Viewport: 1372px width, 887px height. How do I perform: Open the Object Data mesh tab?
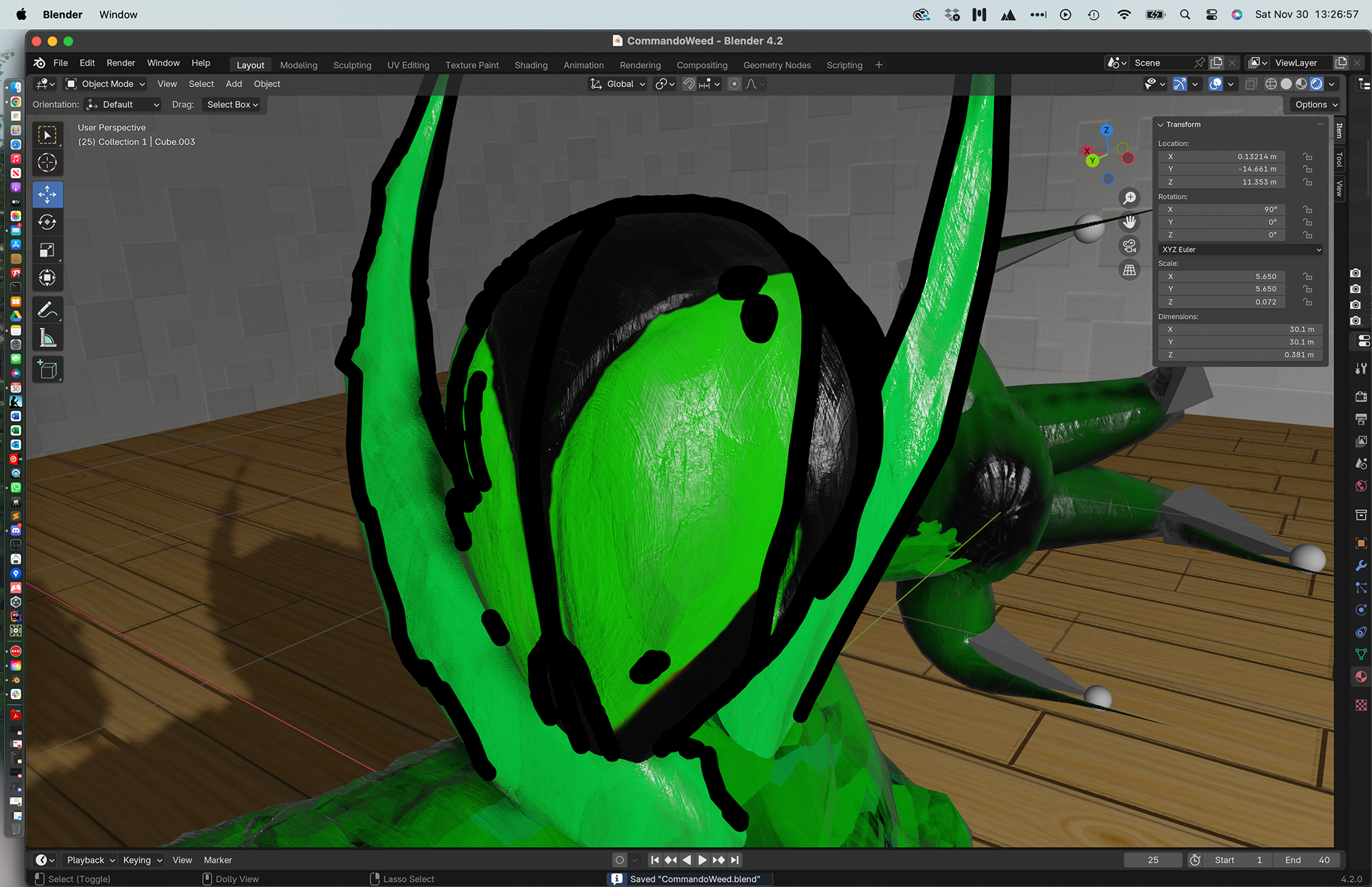click(1361, 654)
